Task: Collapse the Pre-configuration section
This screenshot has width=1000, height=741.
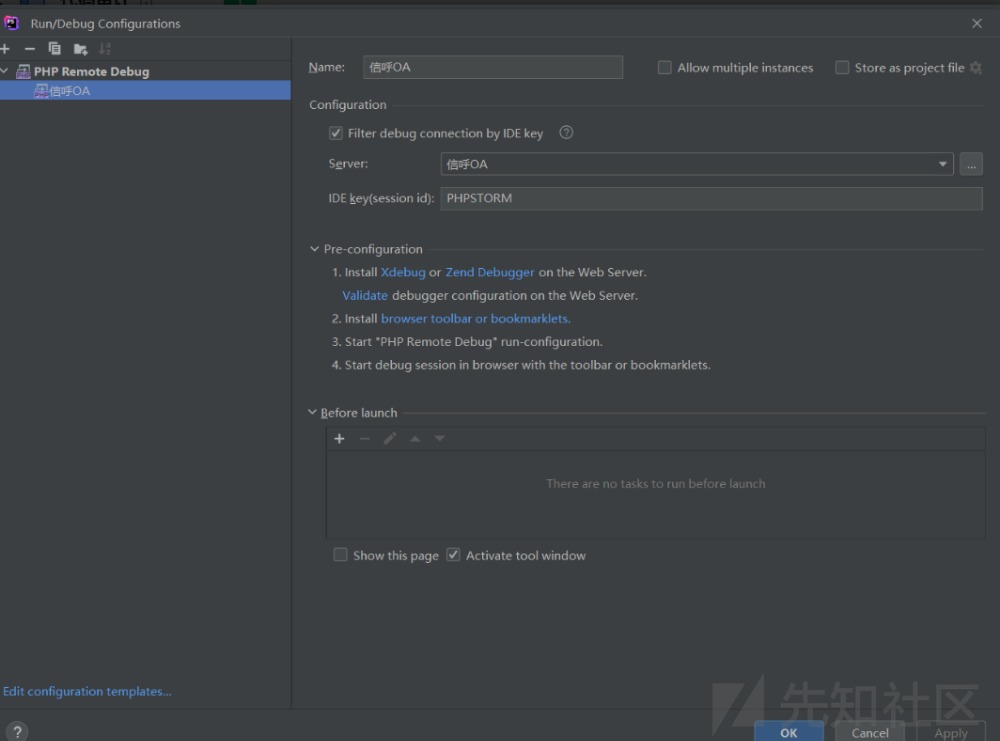Action: (314, 250)
